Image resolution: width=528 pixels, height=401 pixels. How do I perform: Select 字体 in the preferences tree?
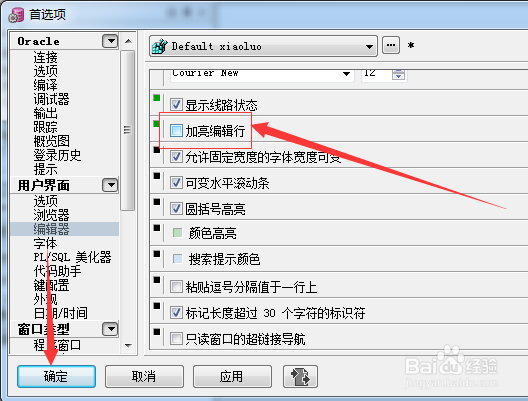click(45, 243)
